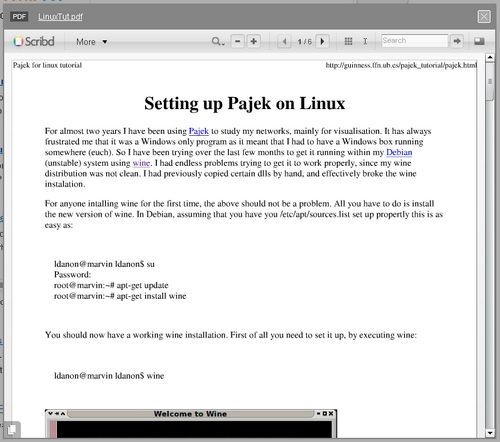Open the LinuxTut.pdf file link
This screenshot has width=500, height=442.
pos(60,16)
